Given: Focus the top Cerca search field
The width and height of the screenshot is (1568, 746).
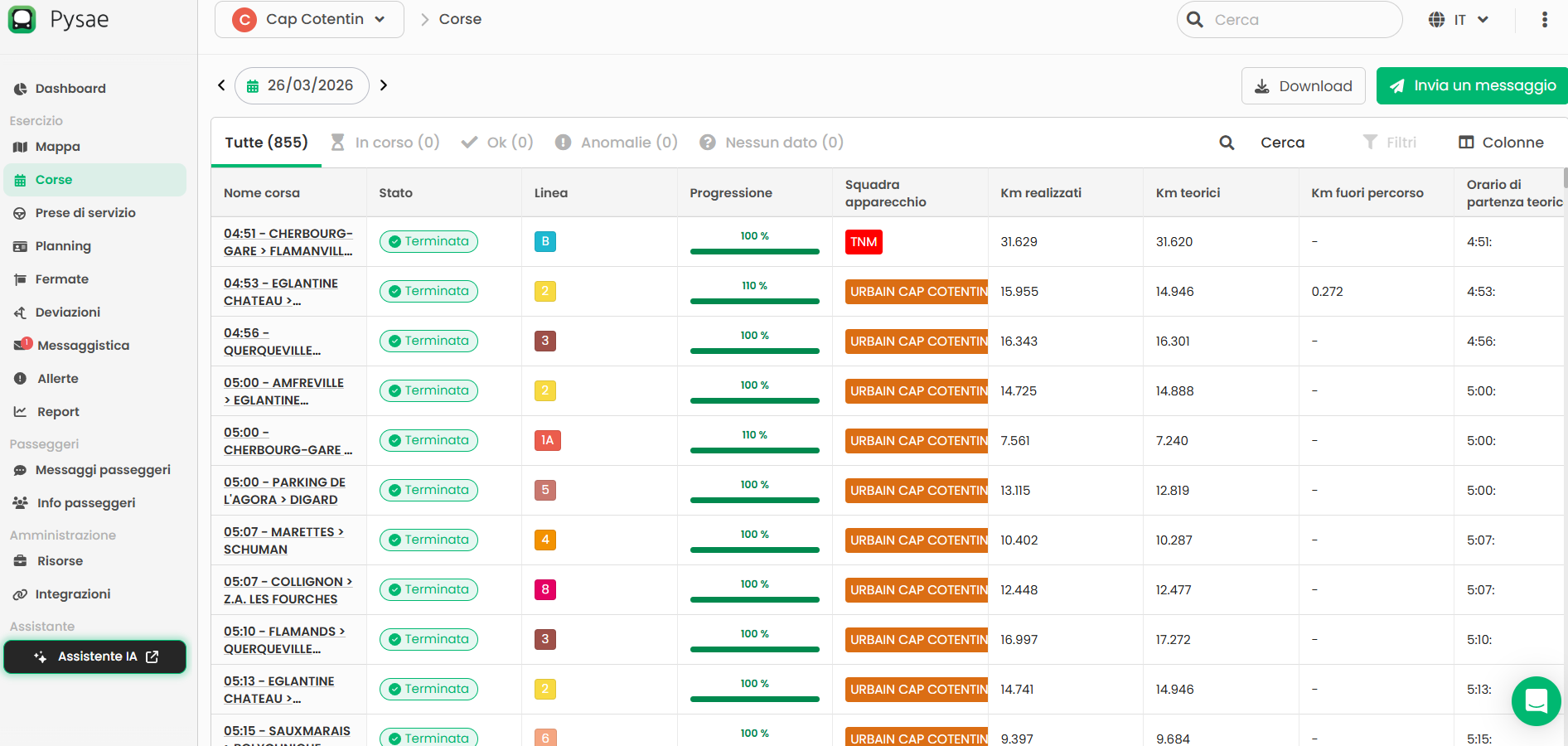Looking at the screenshot, I should pos(1290,20).
